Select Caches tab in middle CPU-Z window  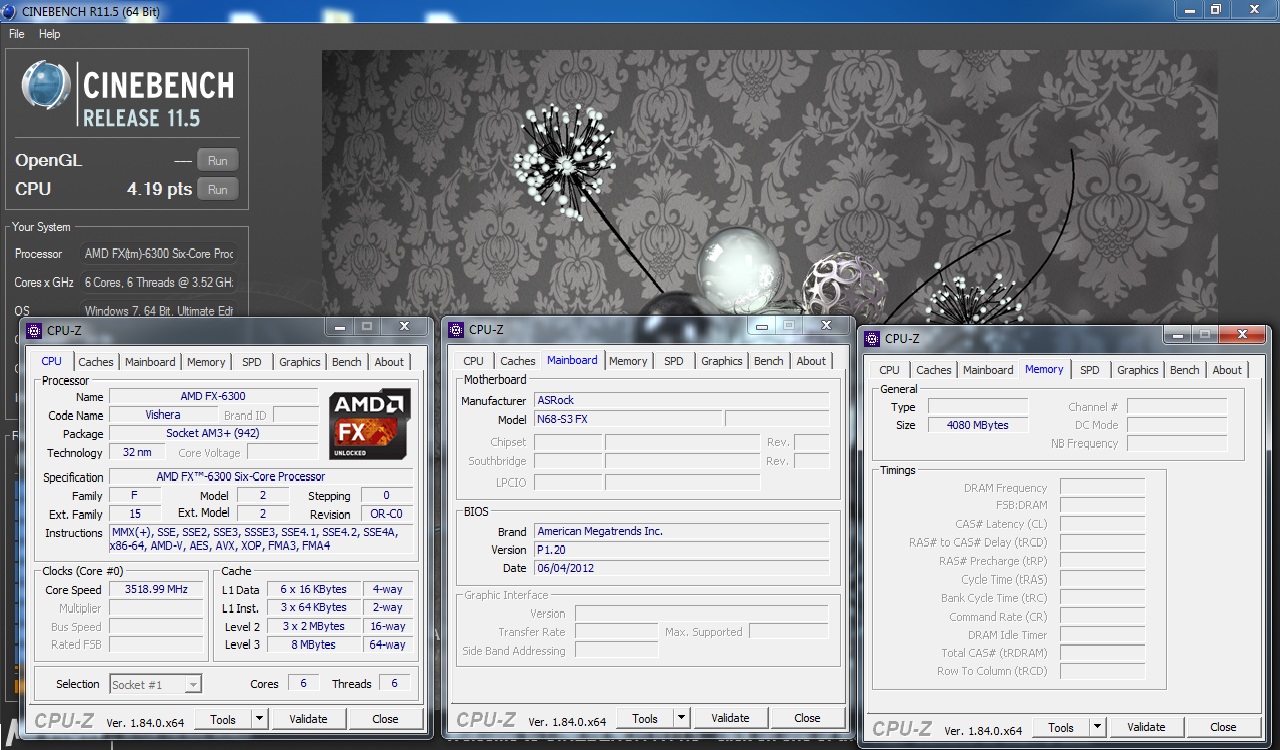[518, 361]
